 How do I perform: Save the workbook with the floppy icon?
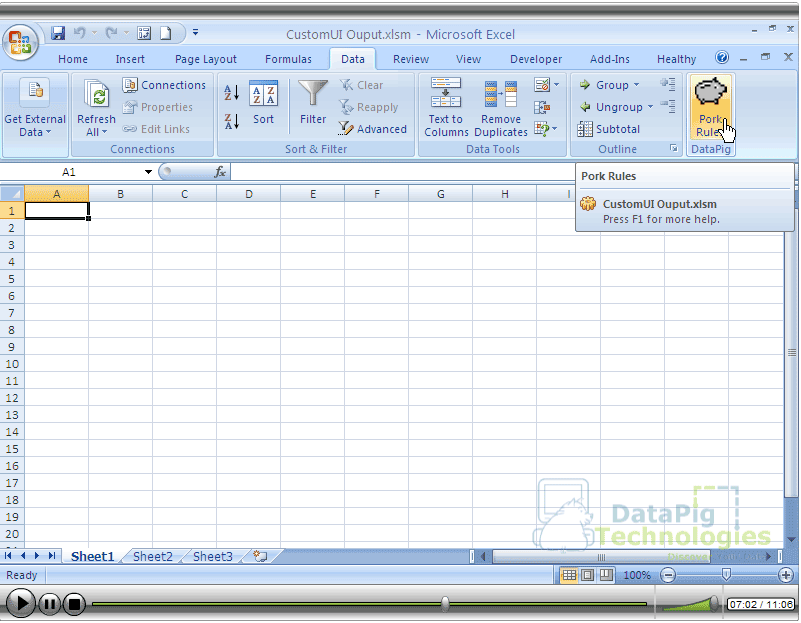[x=58, y=34]
